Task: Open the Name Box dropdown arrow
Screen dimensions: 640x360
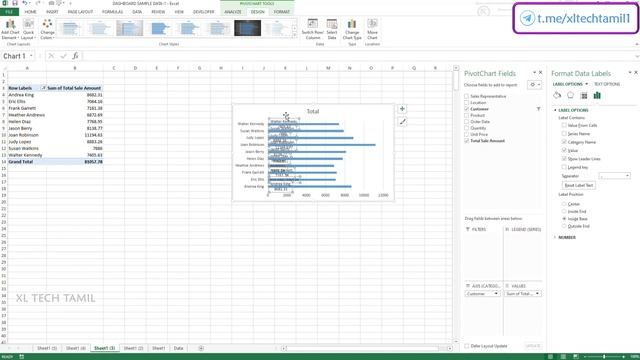Action: click(x=31, y=56)
